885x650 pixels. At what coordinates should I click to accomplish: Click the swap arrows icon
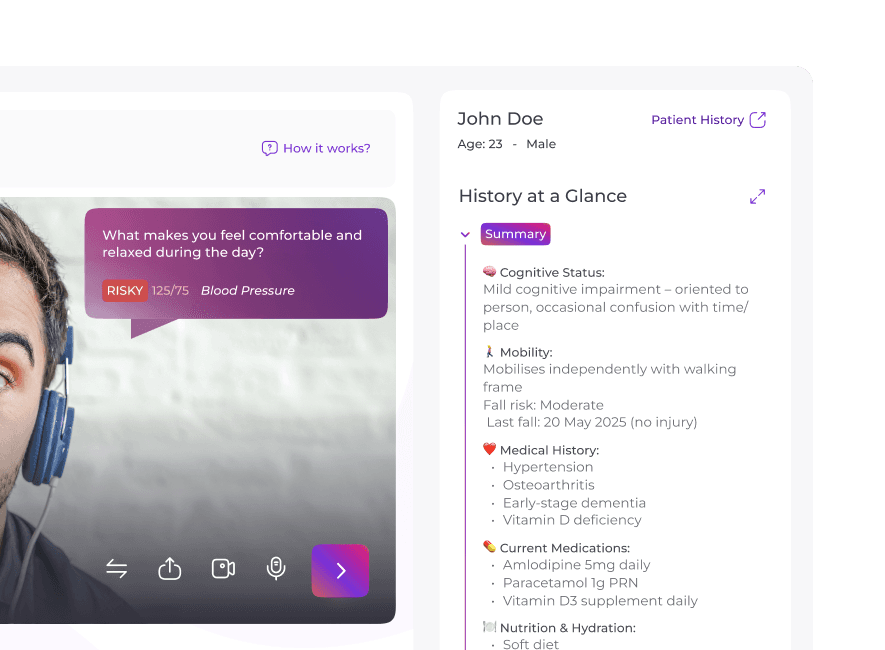click(x=117, y=569)
